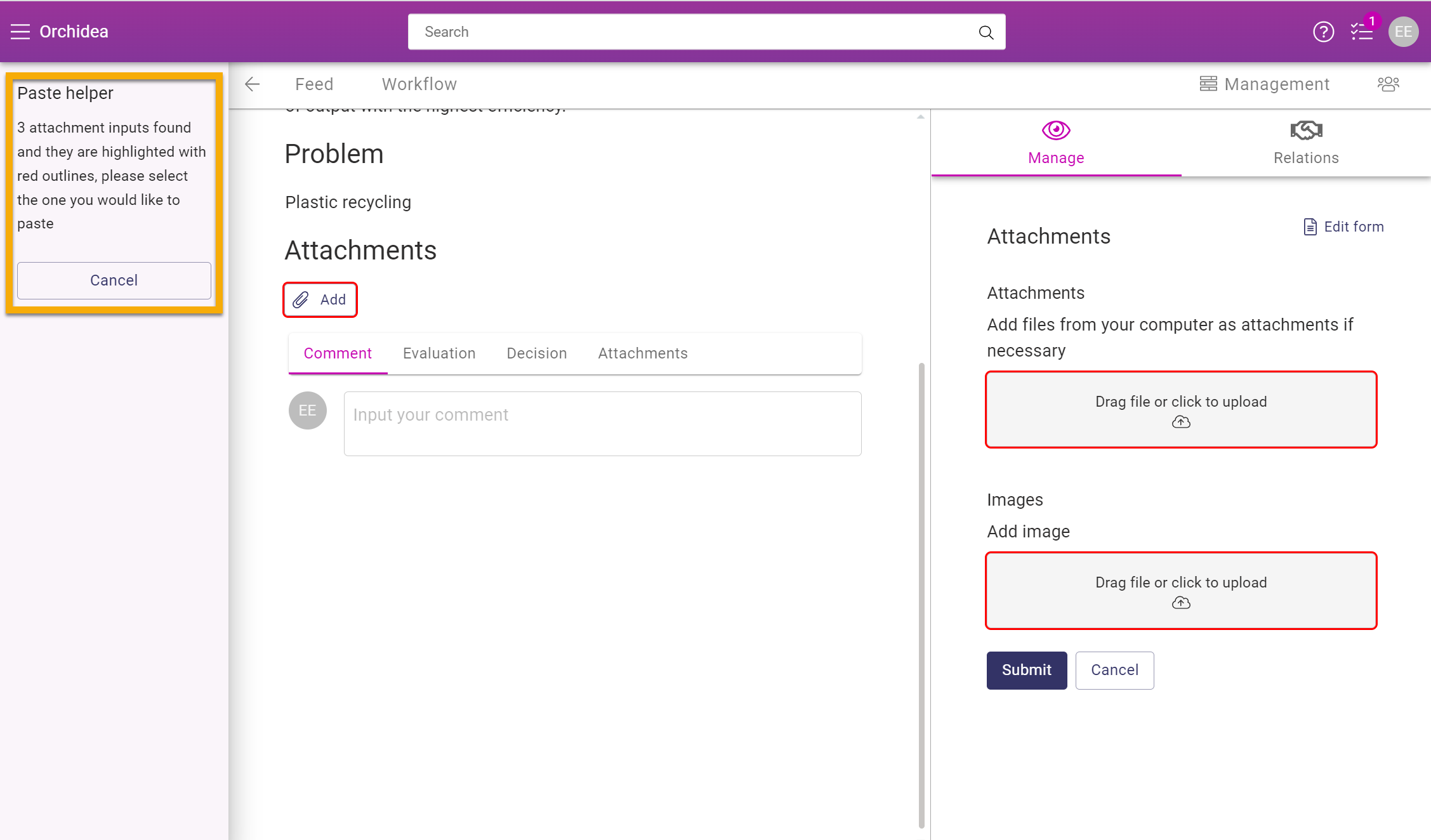This screenshot has height=840, width=1431.
Task: Open the Attachments tab in comments
Action: 642,353
